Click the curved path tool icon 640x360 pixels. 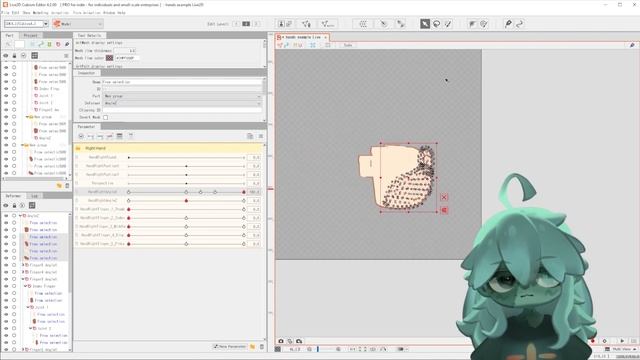point(520,24)
